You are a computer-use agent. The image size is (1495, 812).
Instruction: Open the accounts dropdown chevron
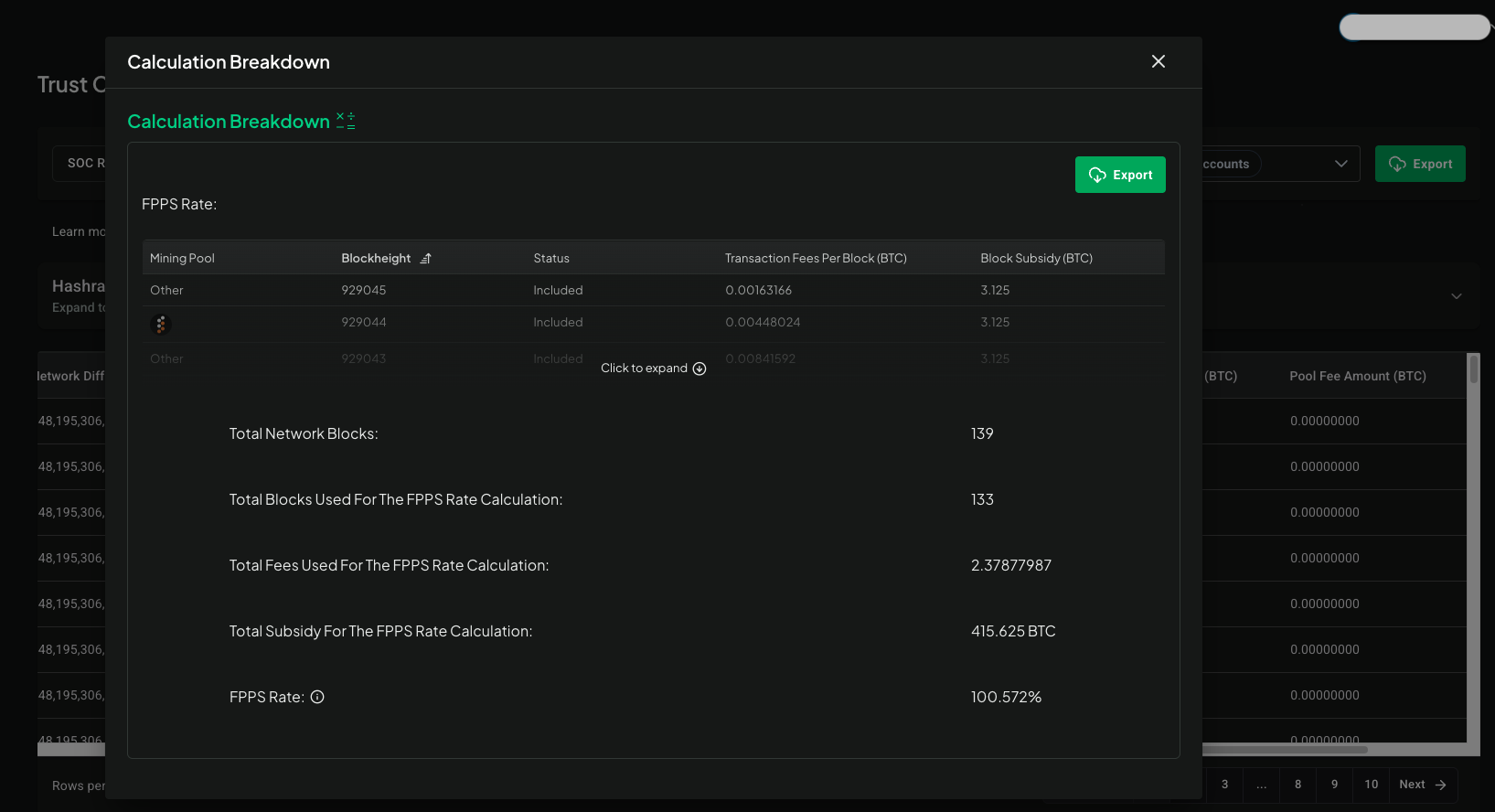pos(1340,164)
